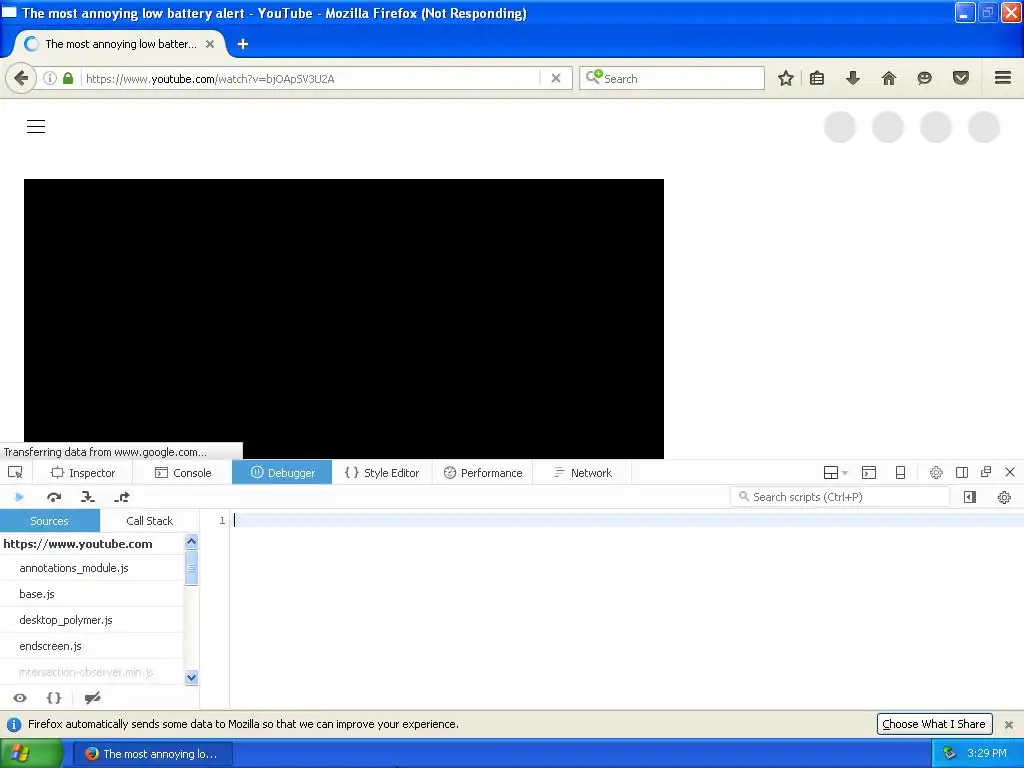This screenshot has width=1024, height=768.
Task: Activate the element picker in devtools
Action: tap(15, 472)
